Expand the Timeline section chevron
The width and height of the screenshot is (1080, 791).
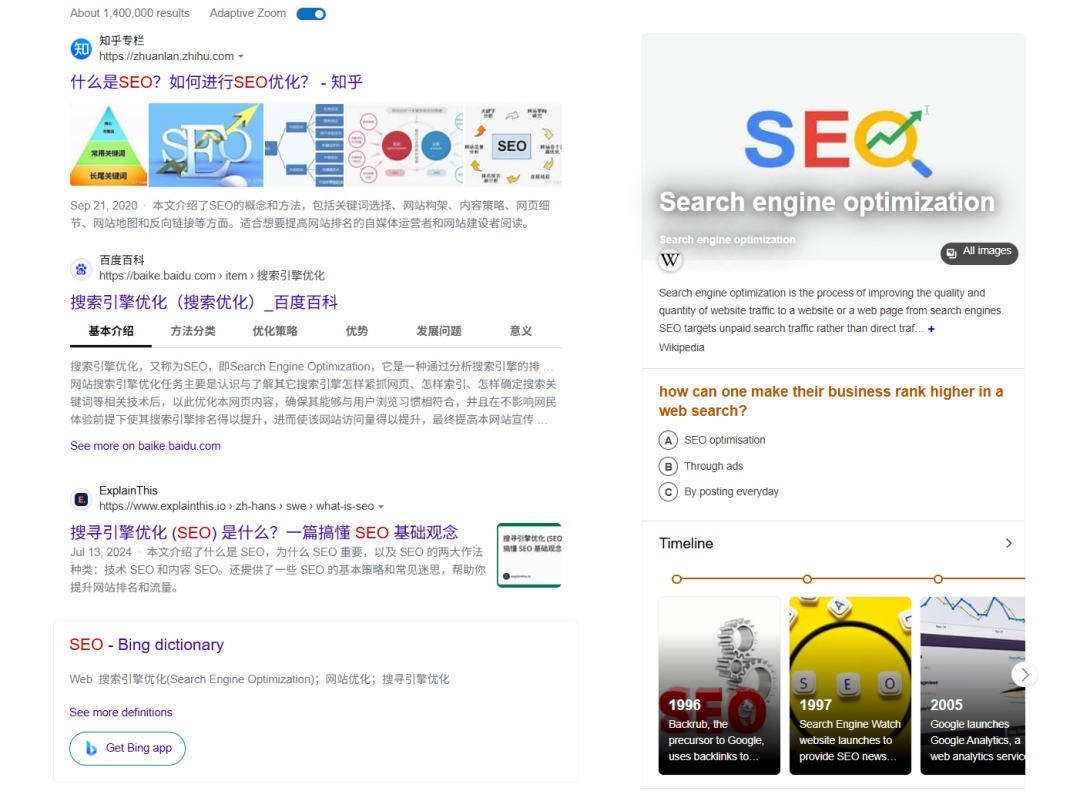[1008, 543]
